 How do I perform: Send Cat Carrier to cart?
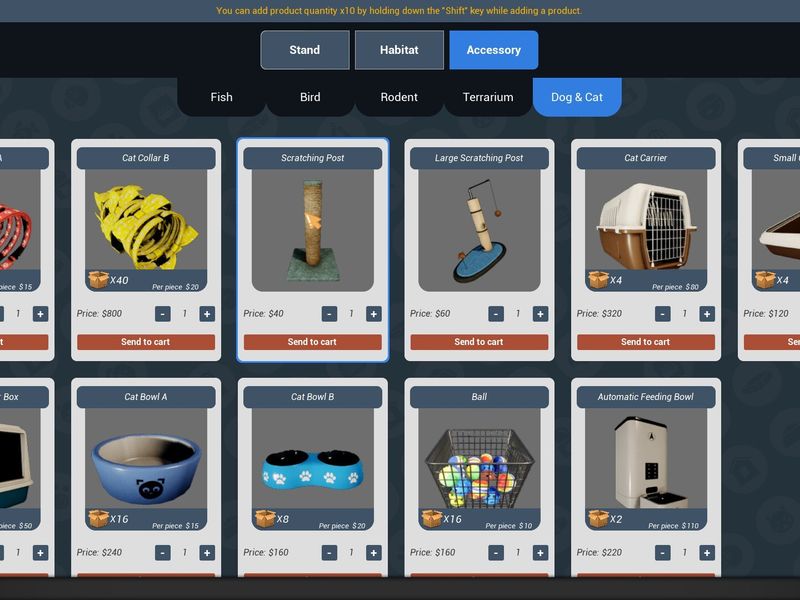645,342
